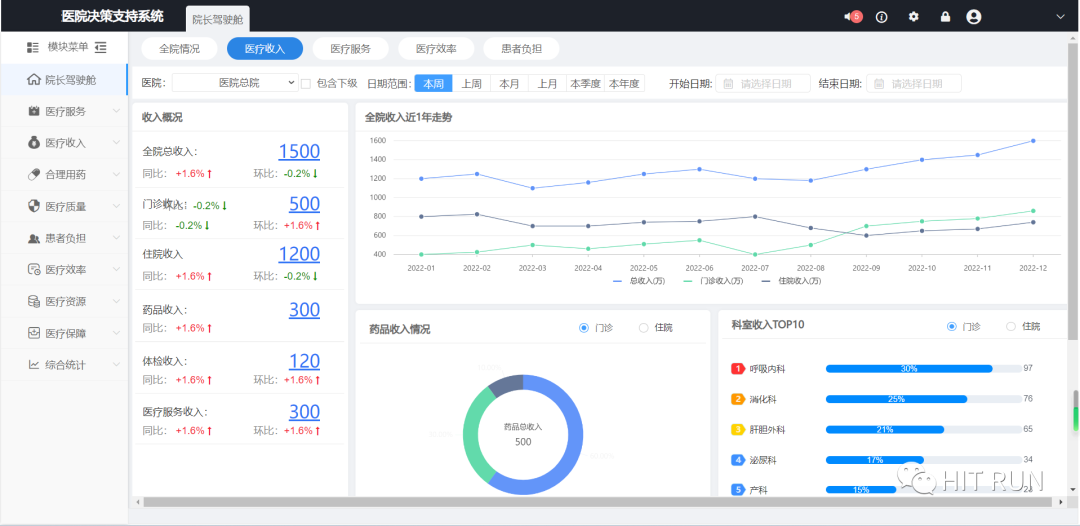
Task: Click the notification speaker icon with badge
Action: click(x=849, y=17)
